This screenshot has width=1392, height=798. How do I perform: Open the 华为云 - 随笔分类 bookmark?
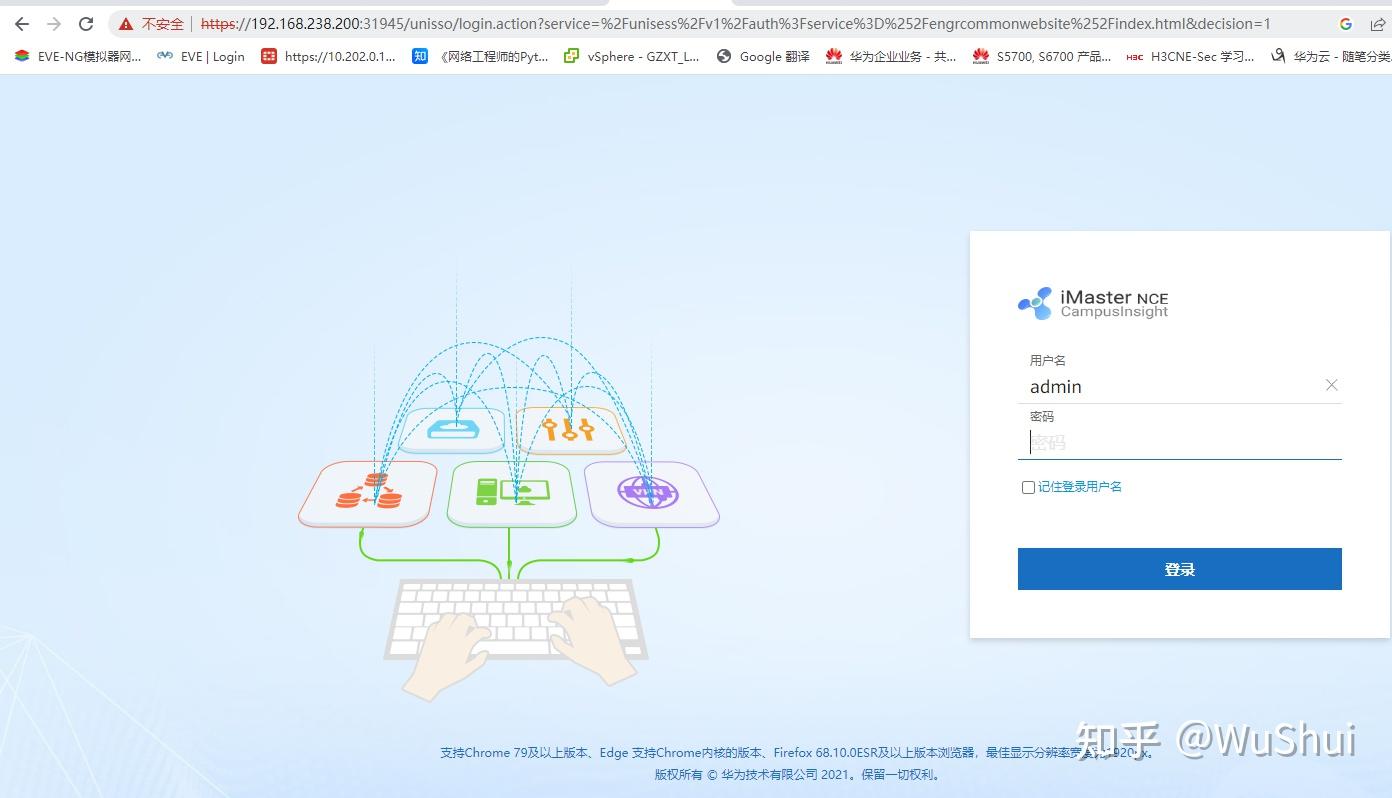tap(1331, 56)
